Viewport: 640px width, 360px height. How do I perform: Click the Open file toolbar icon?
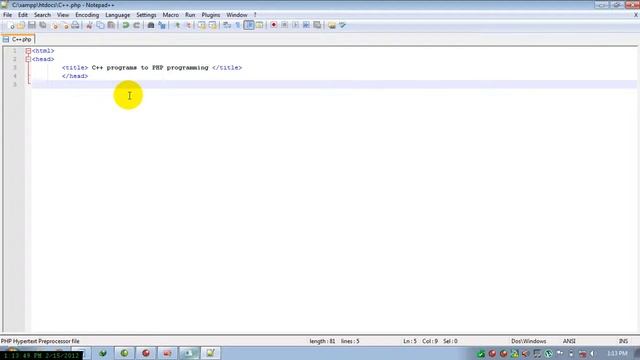21,25
